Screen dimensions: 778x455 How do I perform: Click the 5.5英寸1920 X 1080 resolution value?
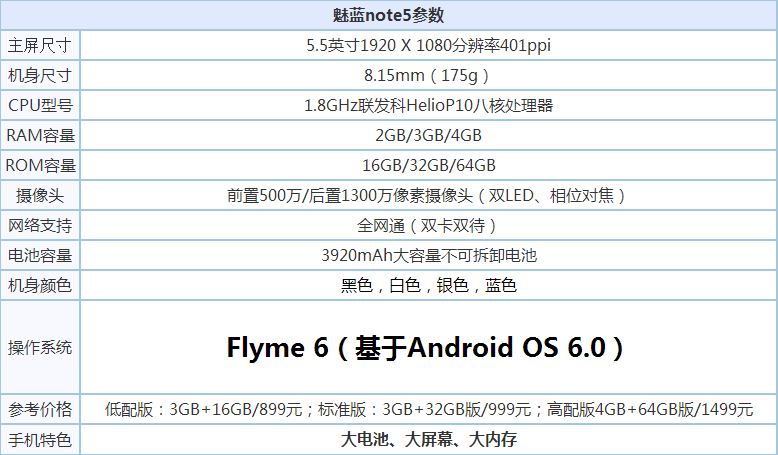[x=429, y=45]
